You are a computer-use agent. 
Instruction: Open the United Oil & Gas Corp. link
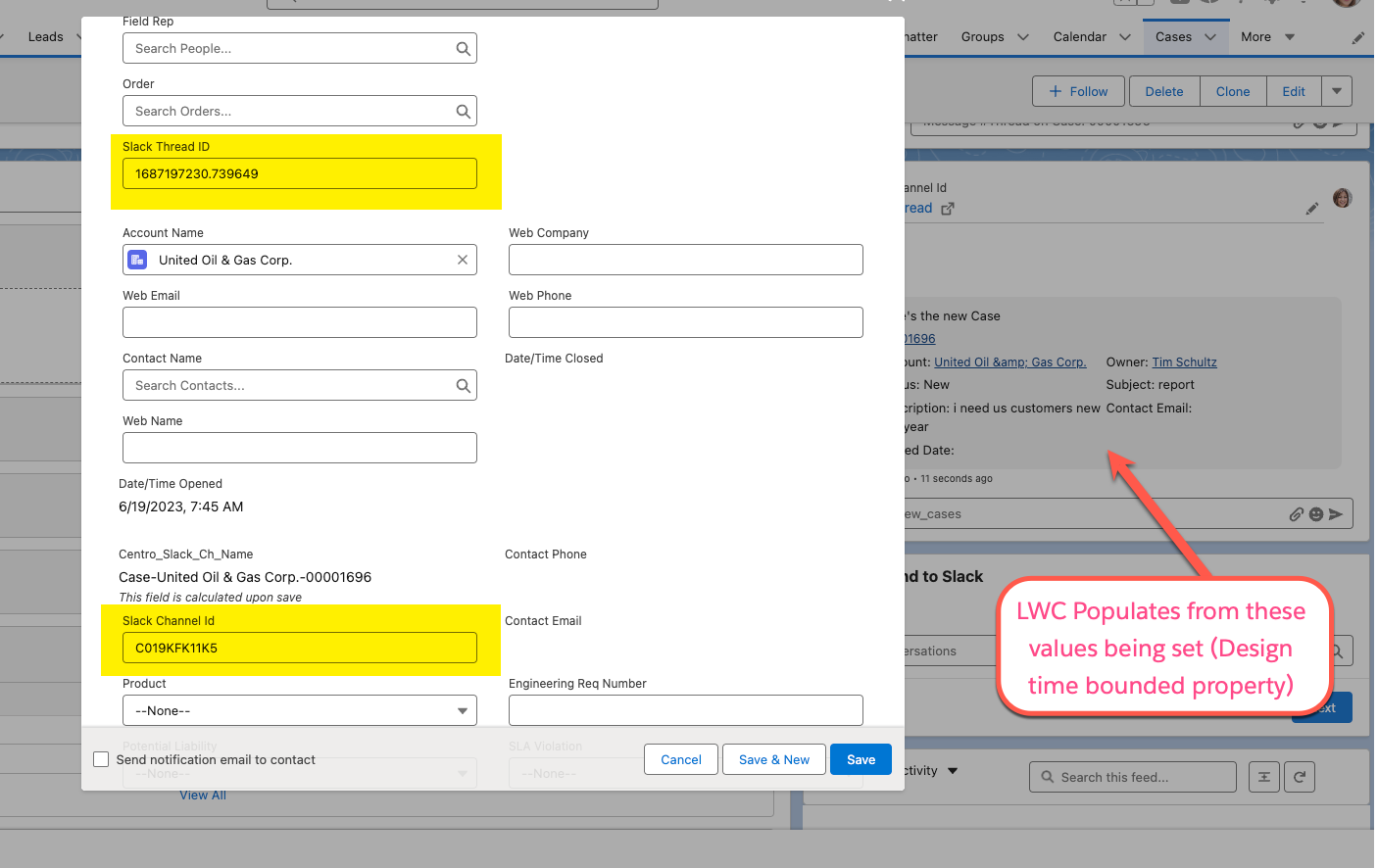1010,362
